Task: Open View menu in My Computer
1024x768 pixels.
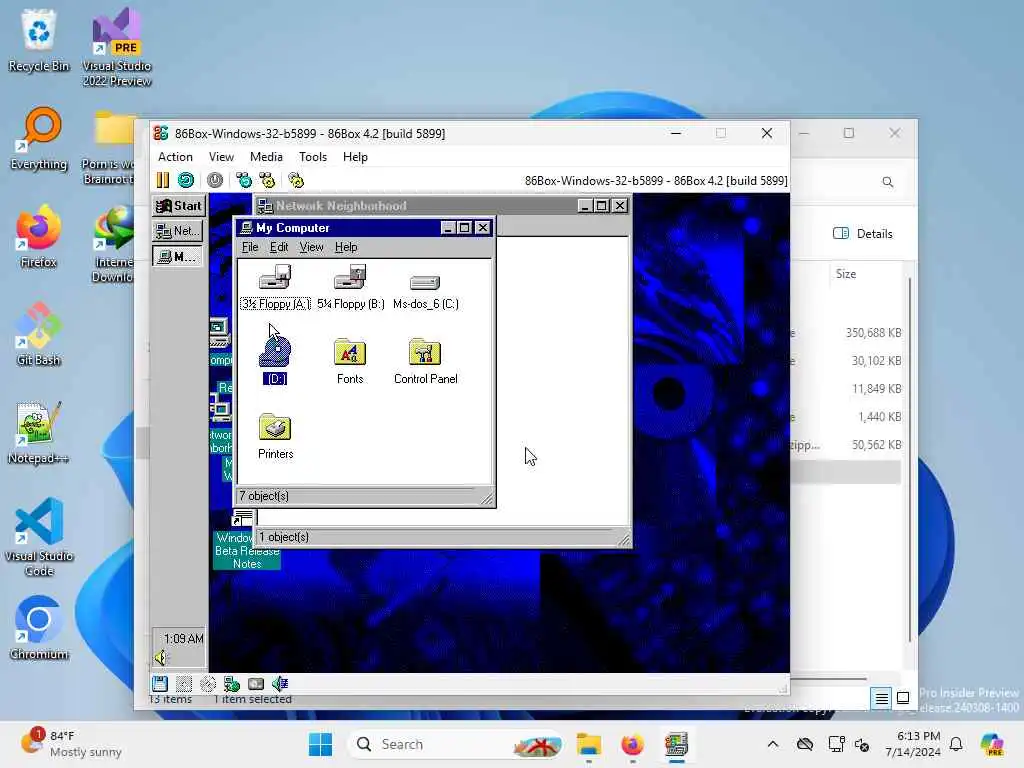Action: click(312, 247)
